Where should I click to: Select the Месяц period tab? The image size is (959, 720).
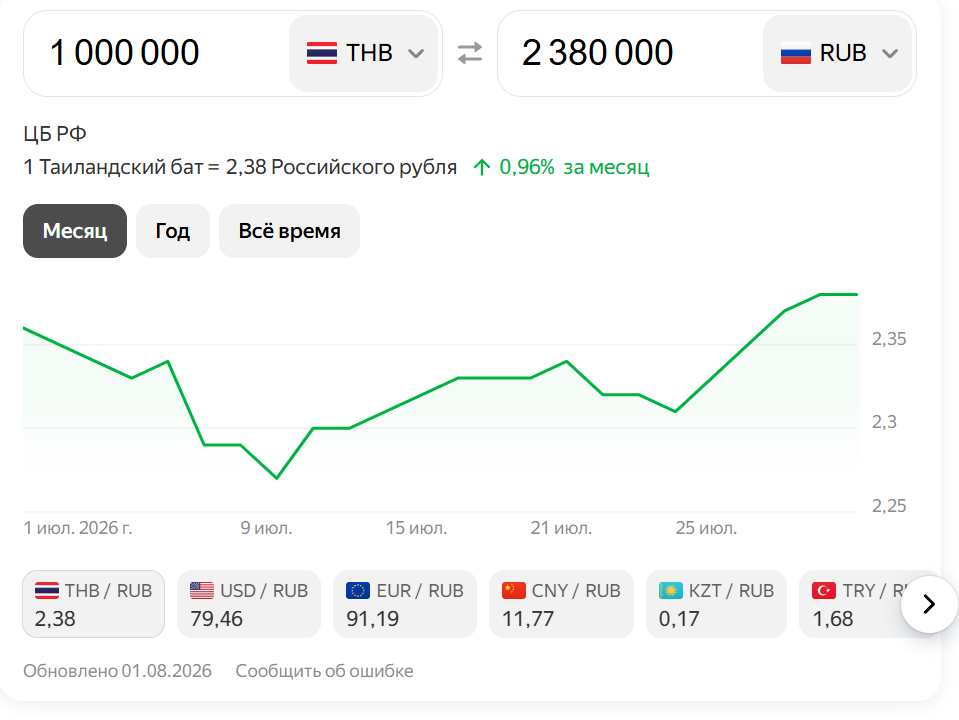click(x=75, y=231)
